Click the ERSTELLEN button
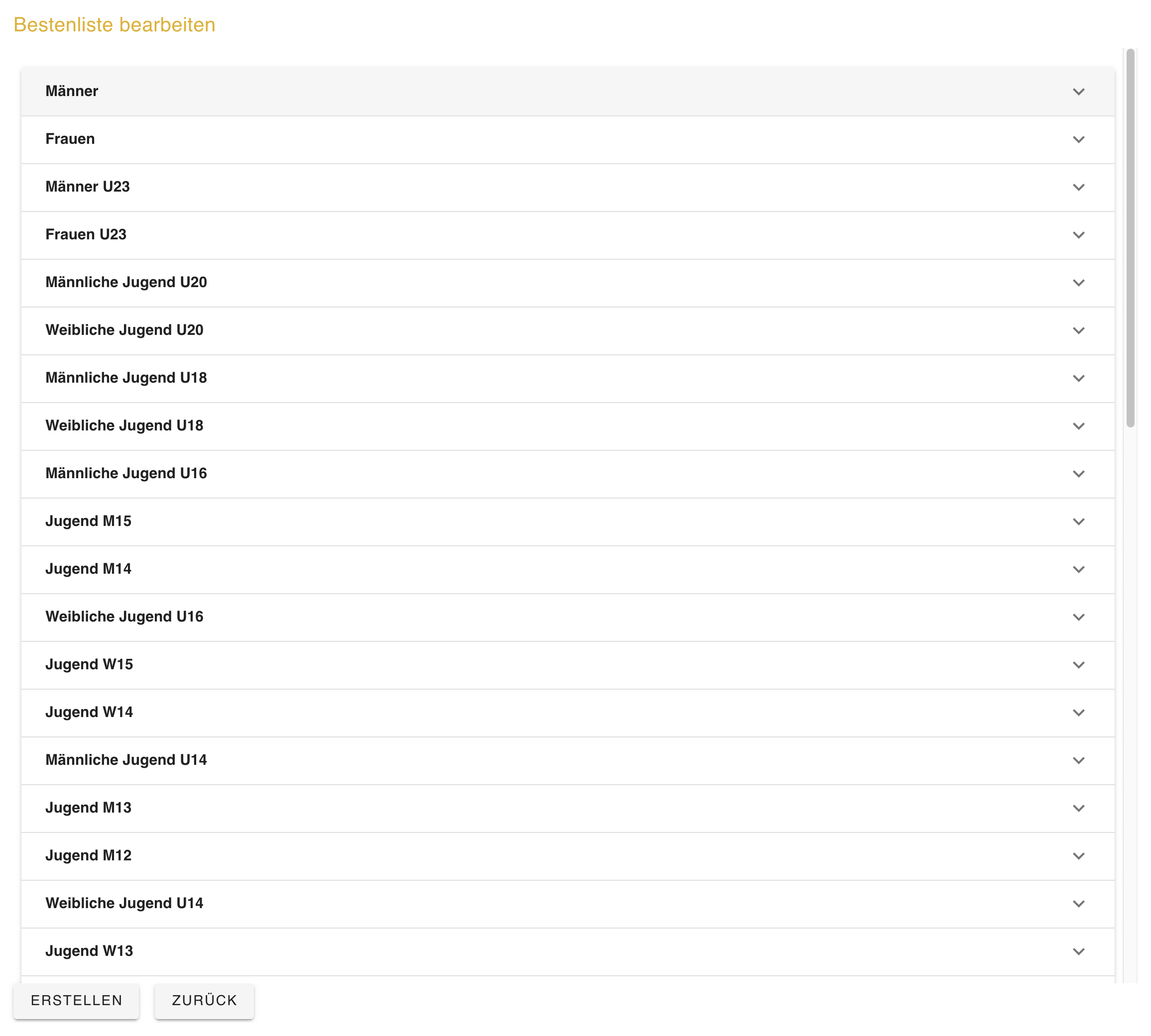Screen dimensions: 1151x1036 pyautogui.click(x=76, y=1001)
